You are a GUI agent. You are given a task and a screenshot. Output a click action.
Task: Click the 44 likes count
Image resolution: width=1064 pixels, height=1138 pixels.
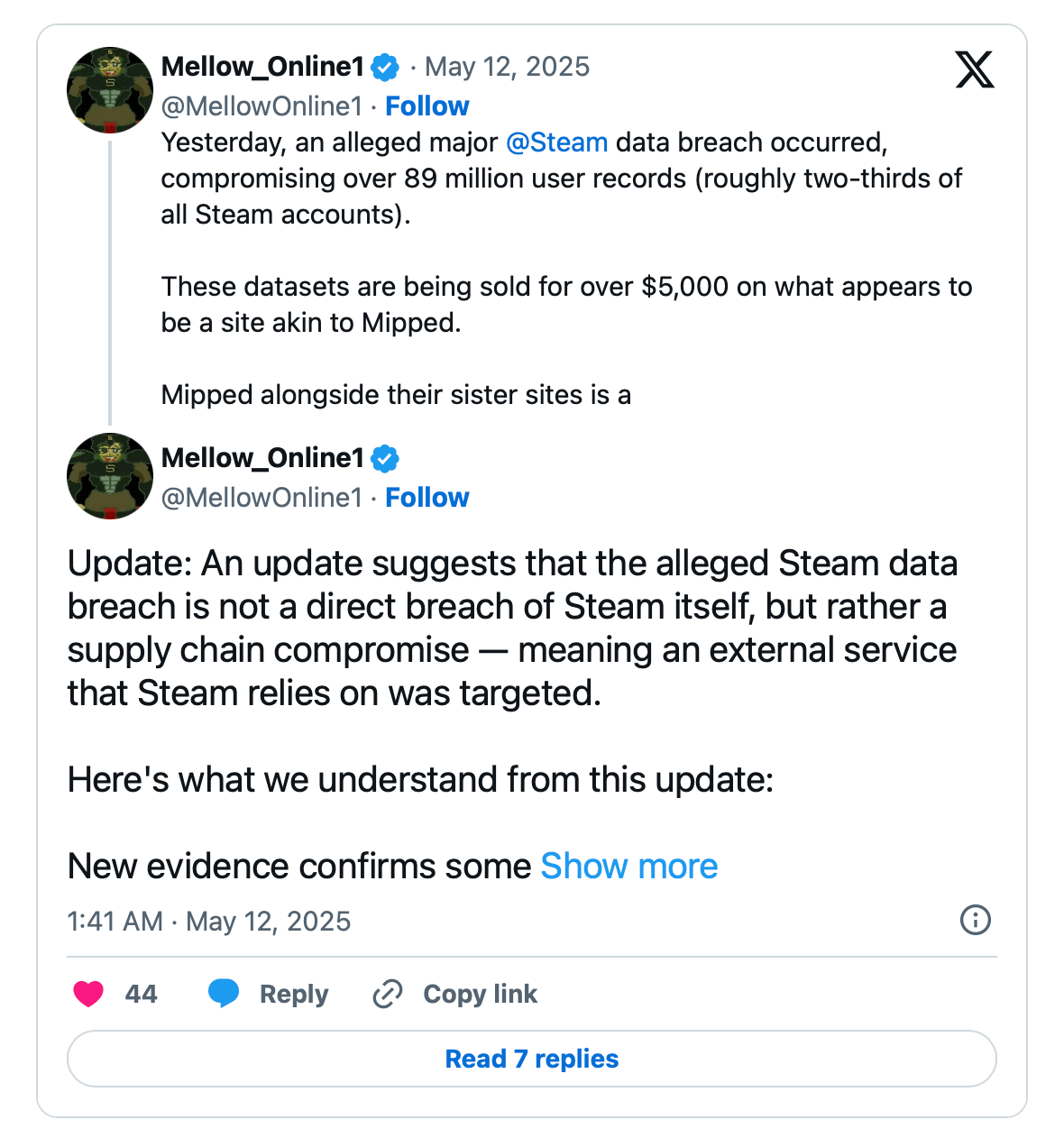pyautogui.click(x=141, y=994)
